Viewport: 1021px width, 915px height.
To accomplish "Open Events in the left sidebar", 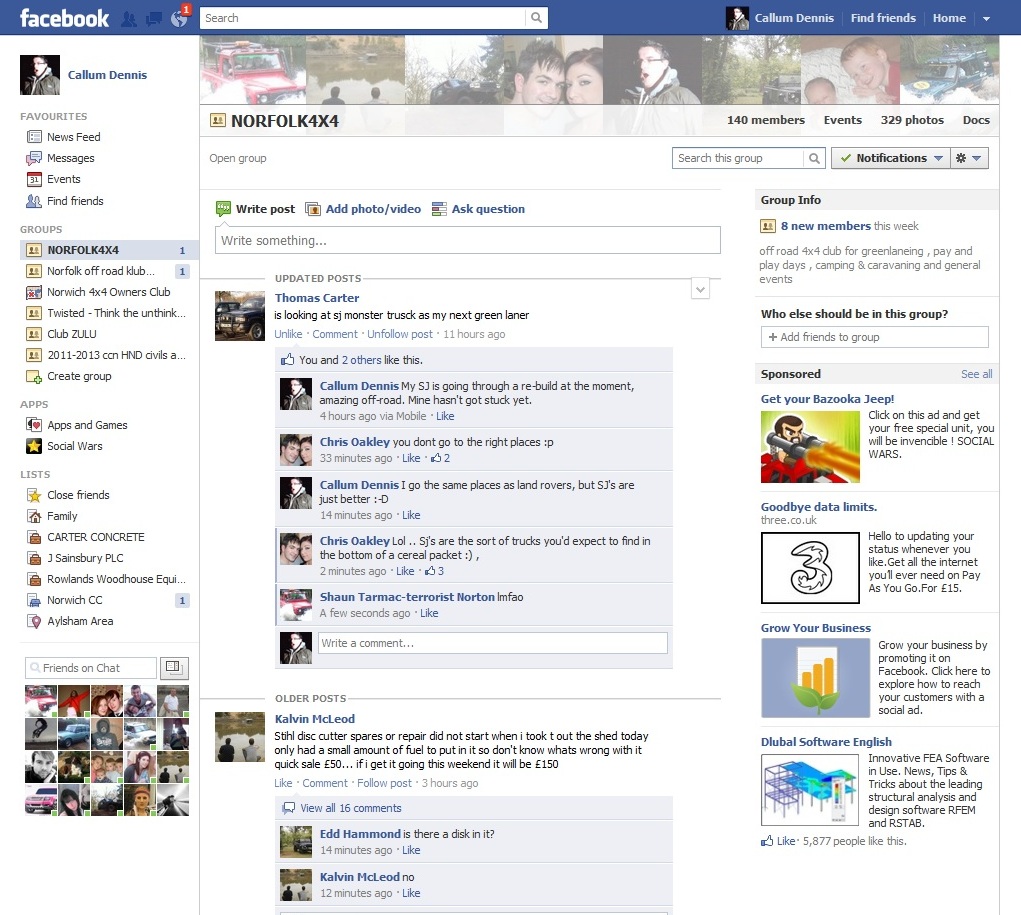I will pos(63,179).
